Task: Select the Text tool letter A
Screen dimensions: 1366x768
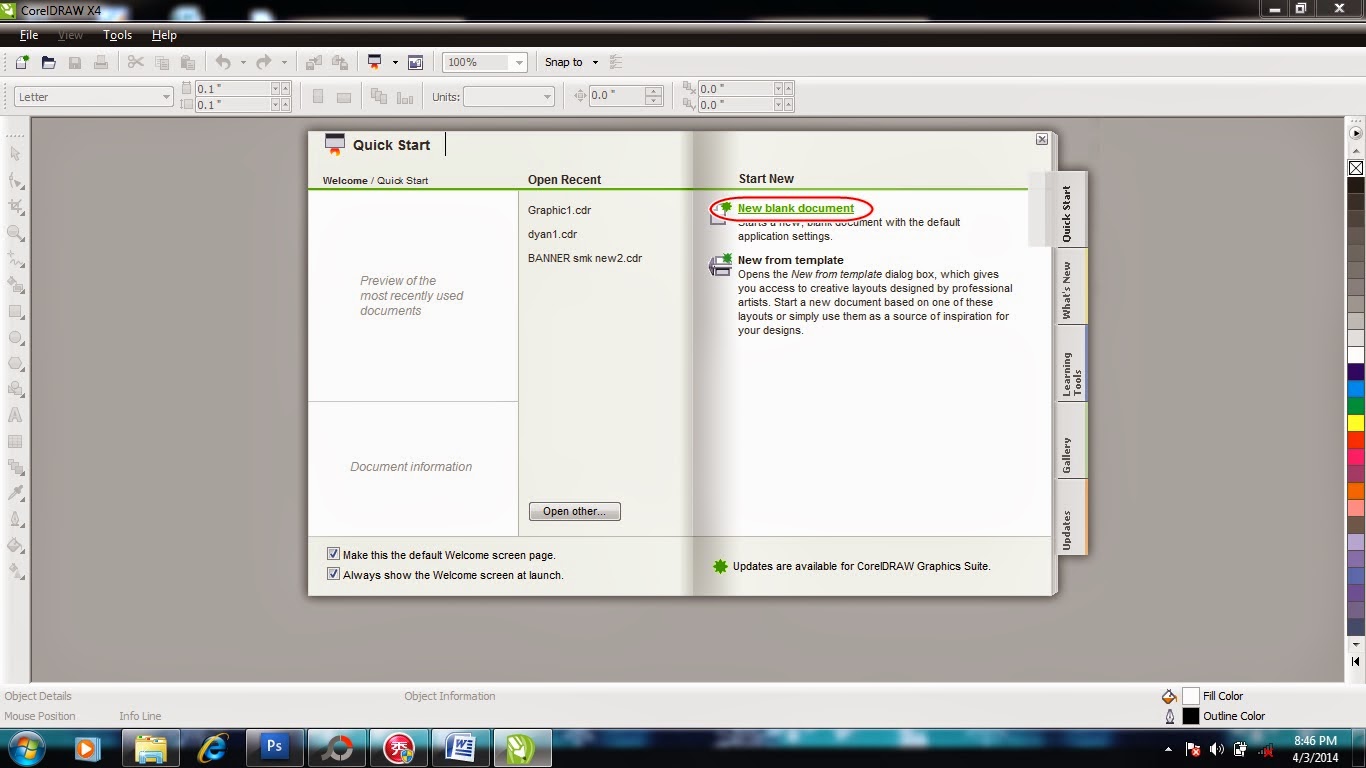Action: [15, 415]
